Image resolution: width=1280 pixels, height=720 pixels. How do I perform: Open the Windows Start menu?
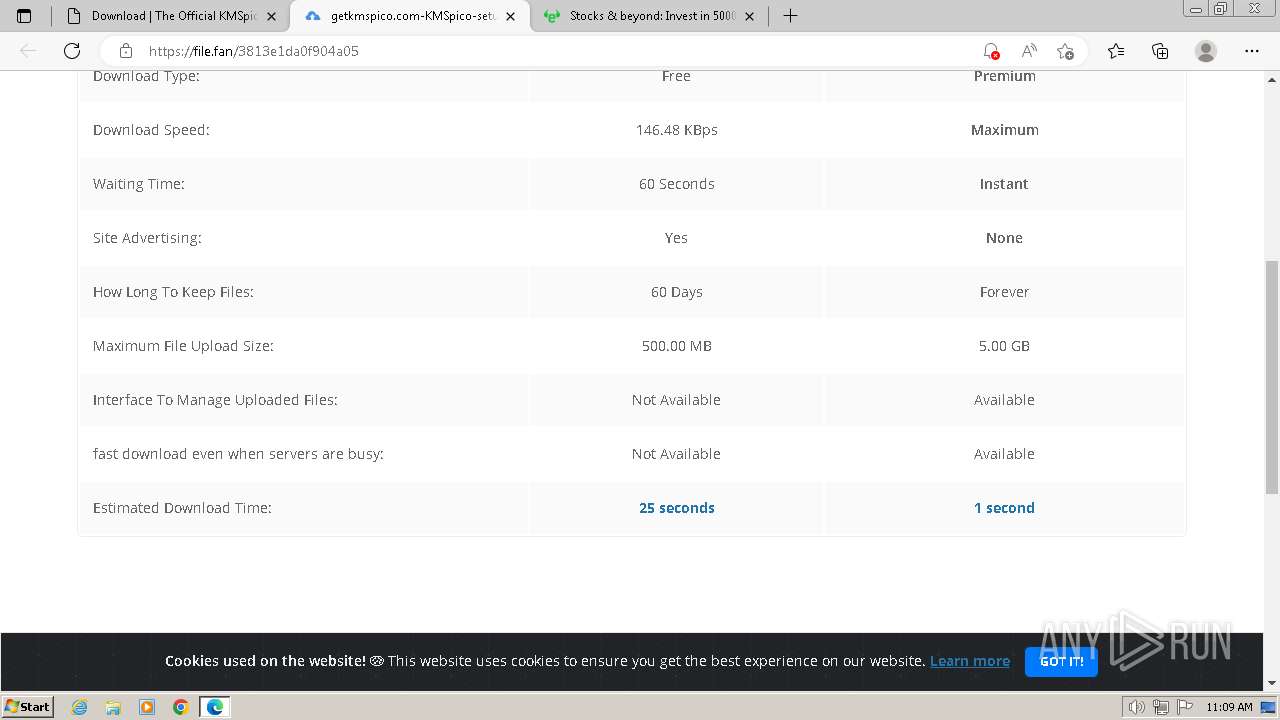click(x=27, y=706)
